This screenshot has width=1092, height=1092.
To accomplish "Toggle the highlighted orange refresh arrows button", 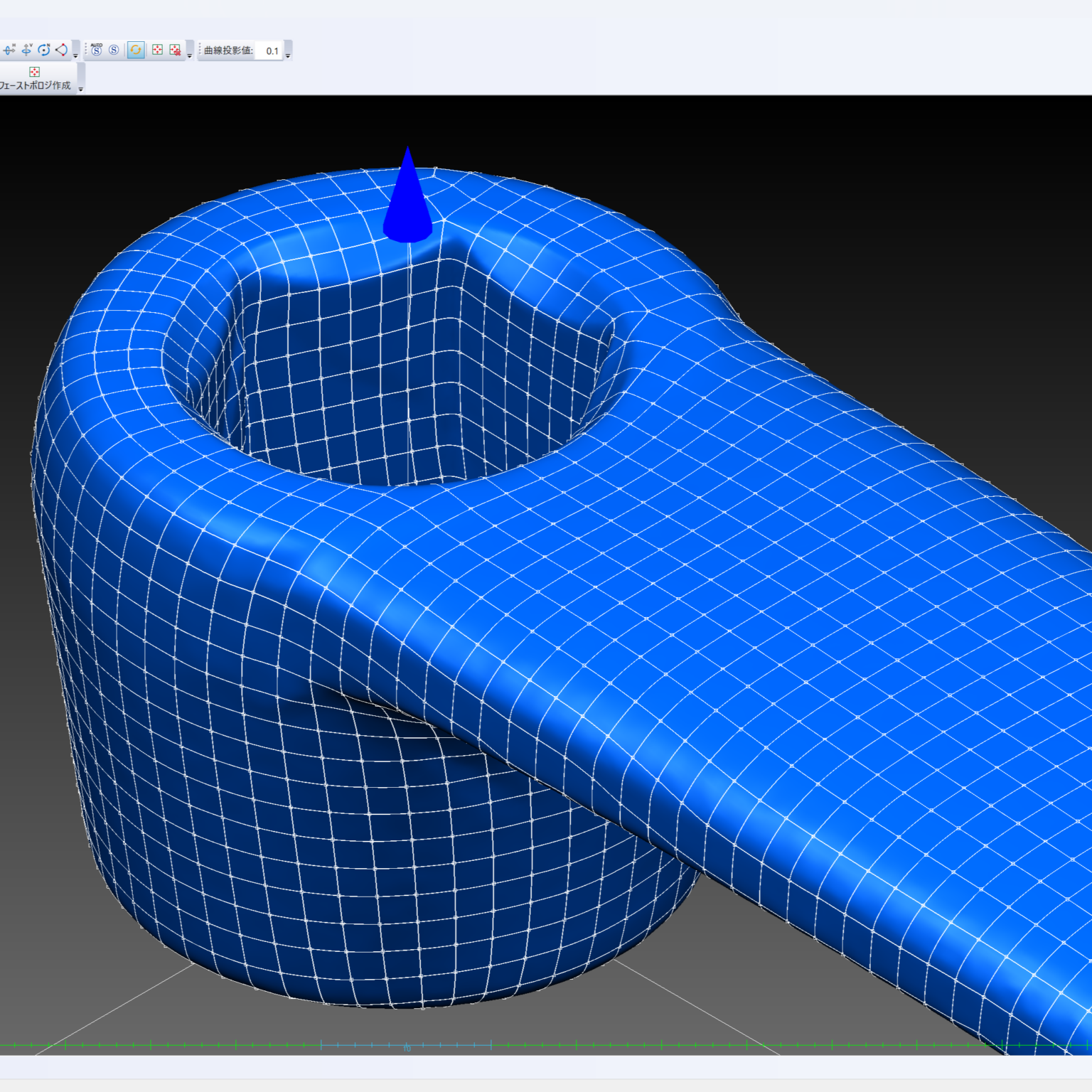I will pyautogui.click(x=136, y=50).
